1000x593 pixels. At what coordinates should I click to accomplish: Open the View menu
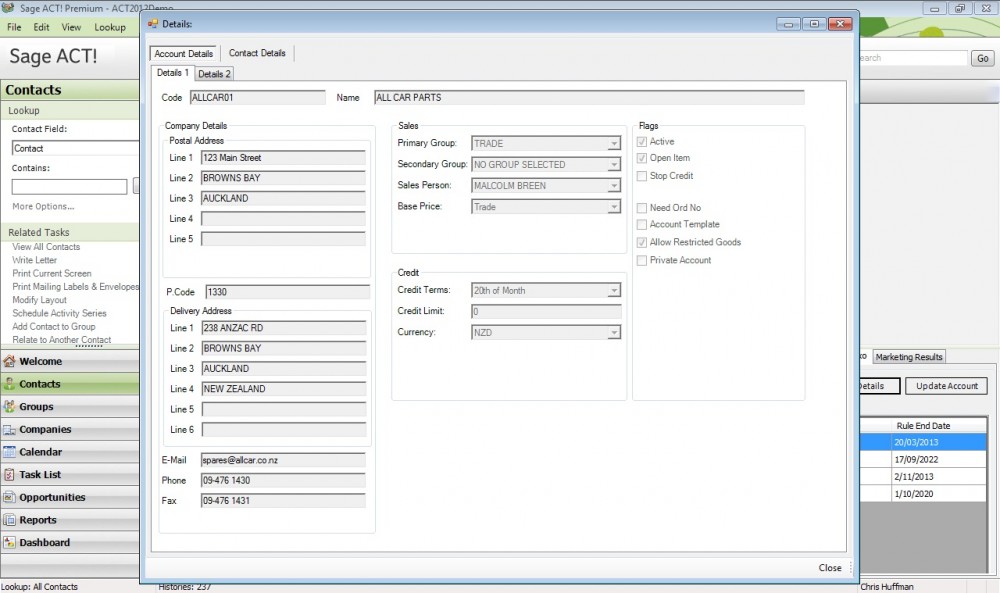pos(71,27)
